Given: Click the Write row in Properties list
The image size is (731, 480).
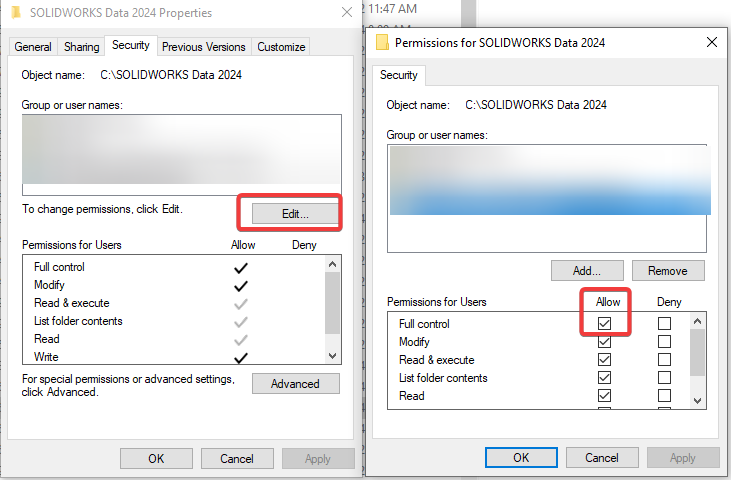Looking at the screenshot, I should [x=173, y=357].
